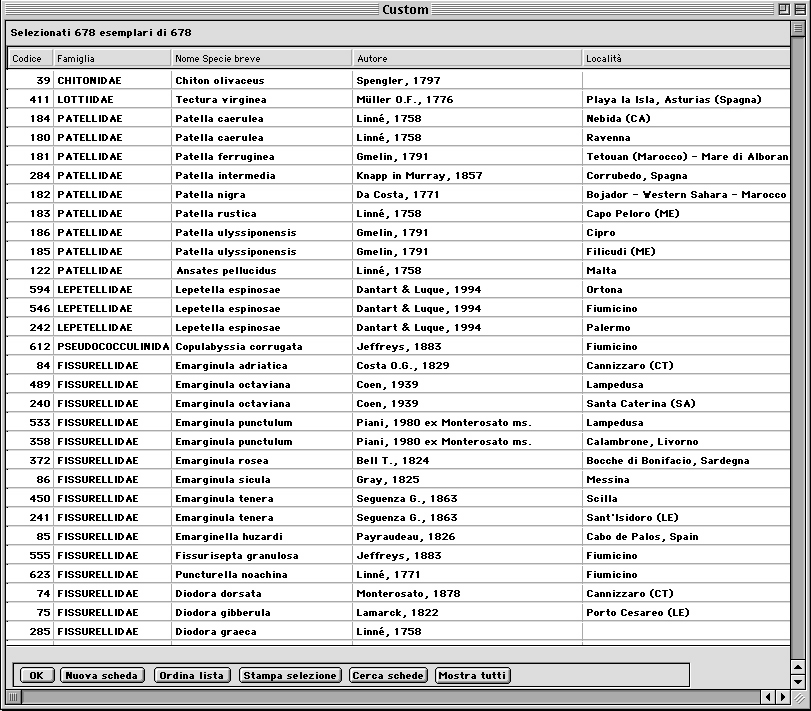Click the horizontal scrollbar left arrow
The image size is (811, 711).
(x=768, y=697)
